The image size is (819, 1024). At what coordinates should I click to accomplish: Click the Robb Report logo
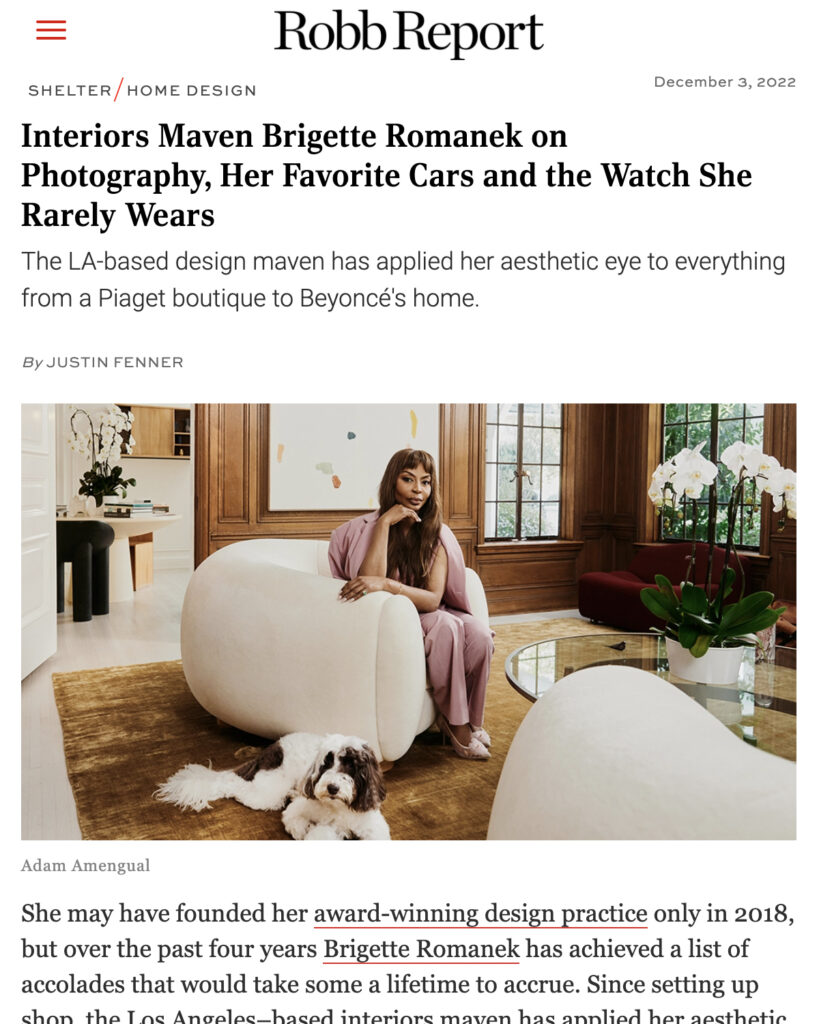(x=409, y=33)
